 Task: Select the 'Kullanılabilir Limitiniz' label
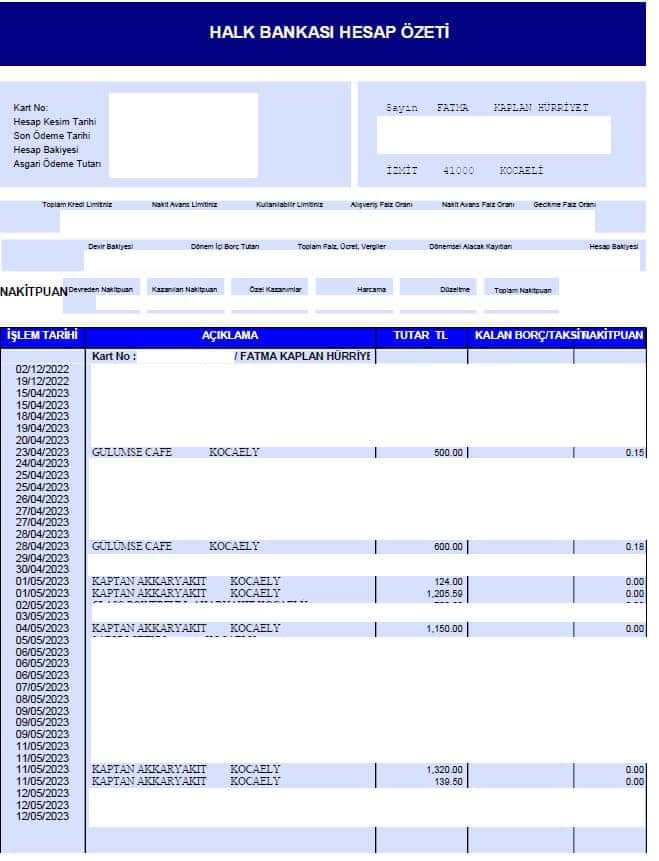tap(289, 204)
